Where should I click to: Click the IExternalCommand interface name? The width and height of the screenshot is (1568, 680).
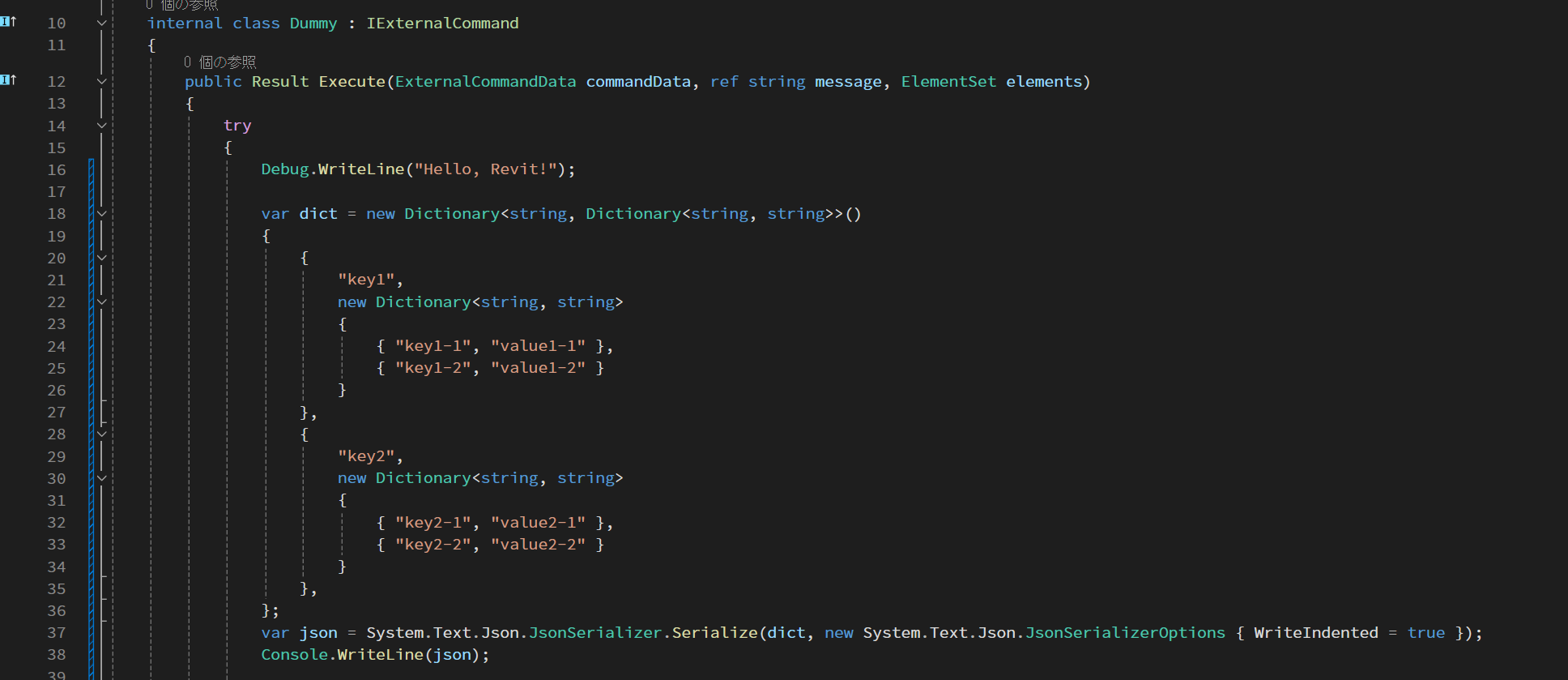coord(442,24)
